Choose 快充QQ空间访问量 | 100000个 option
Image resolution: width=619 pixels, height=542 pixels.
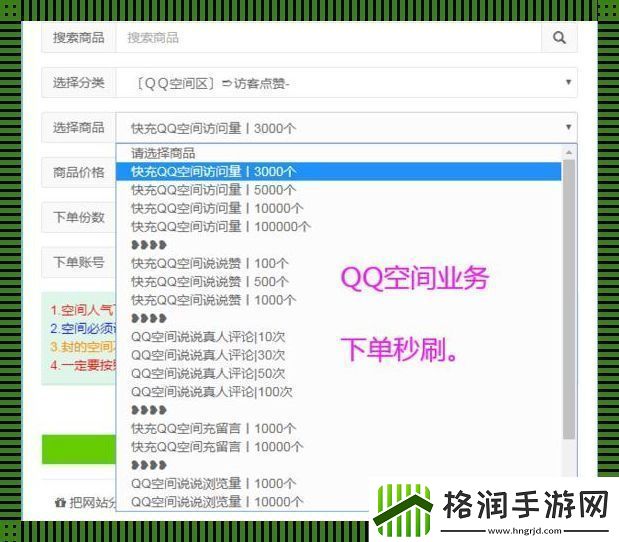(338, 227)
